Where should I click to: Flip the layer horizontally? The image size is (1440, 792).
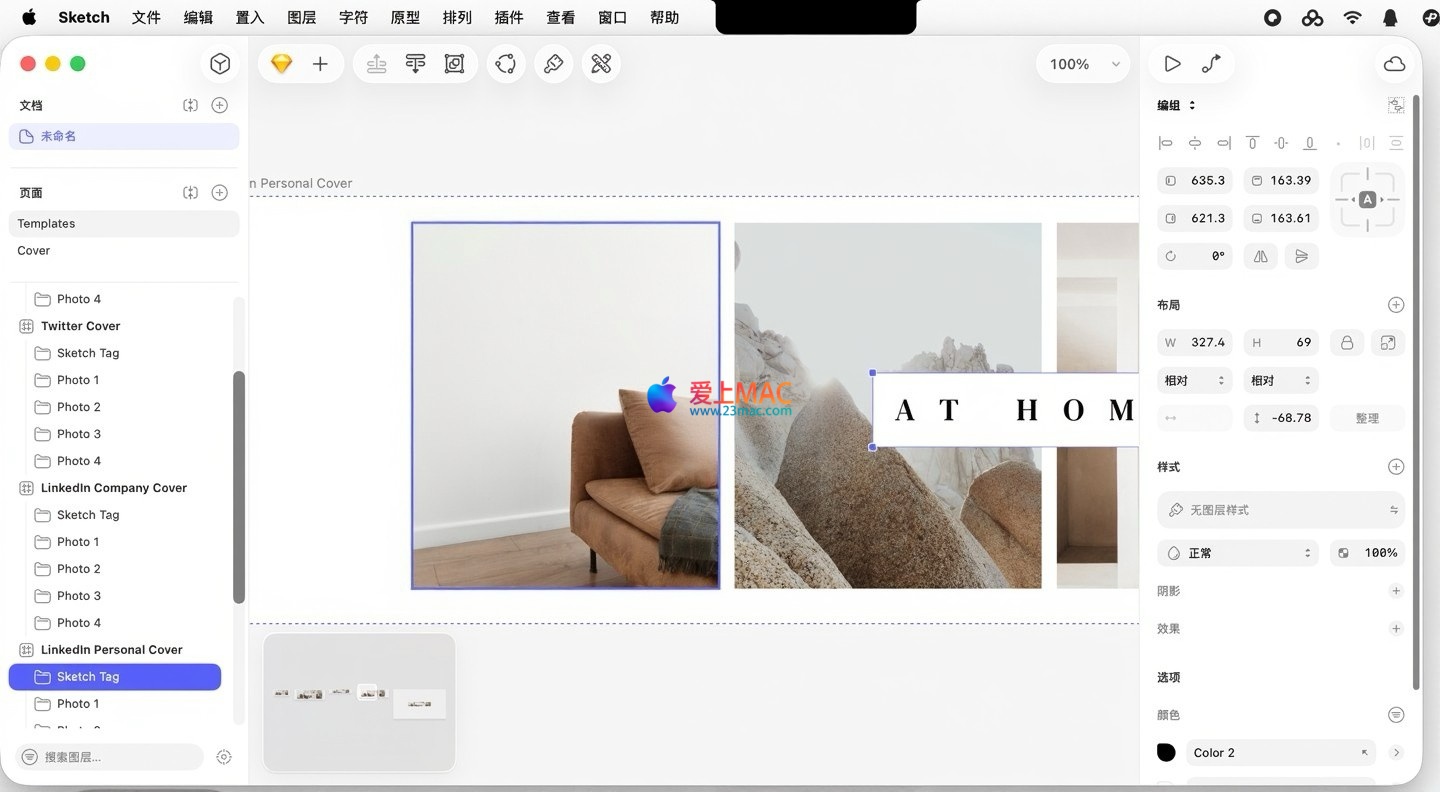coord(1261,256)
